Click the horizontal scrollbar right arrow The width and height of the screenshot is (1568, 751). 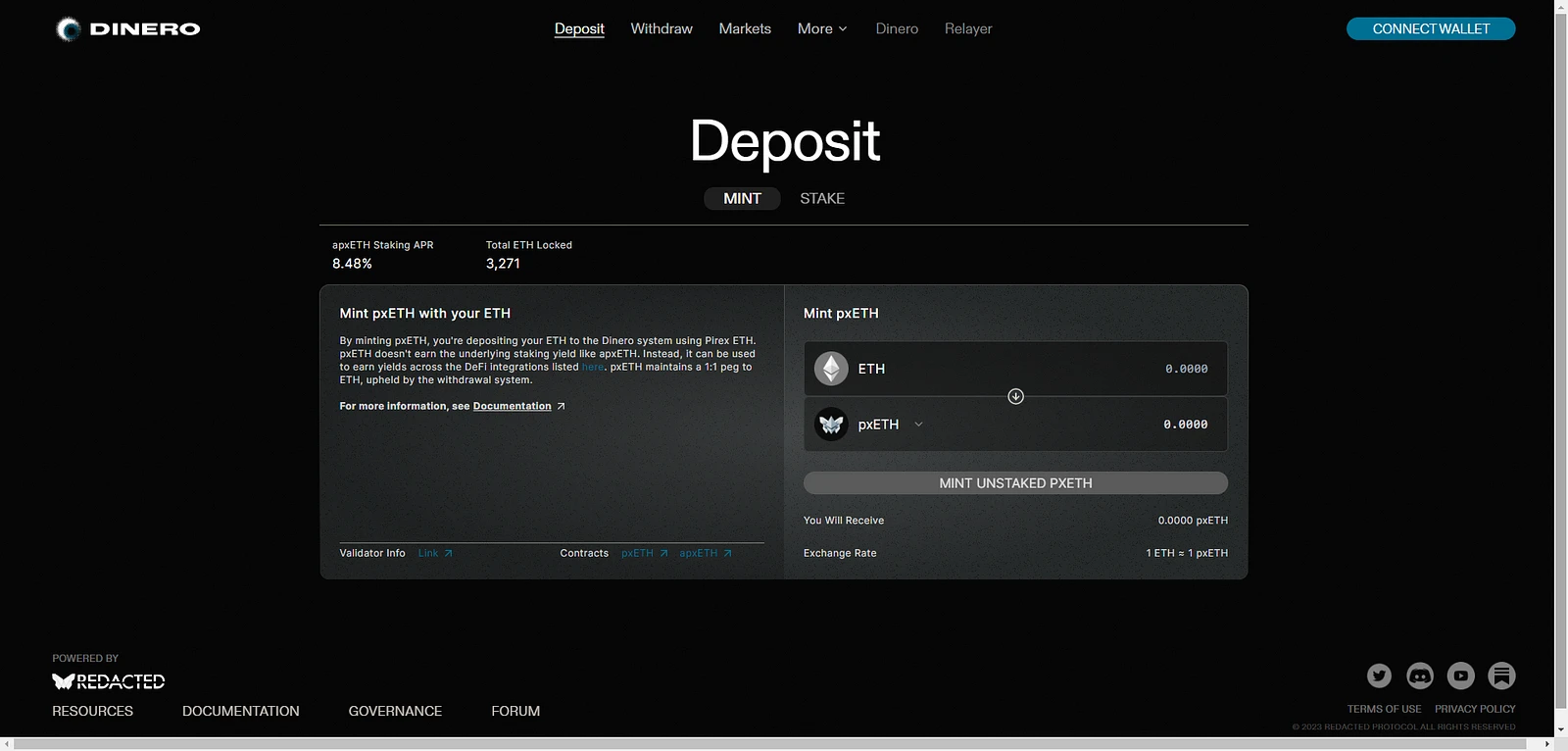[x=1547, y=744]
